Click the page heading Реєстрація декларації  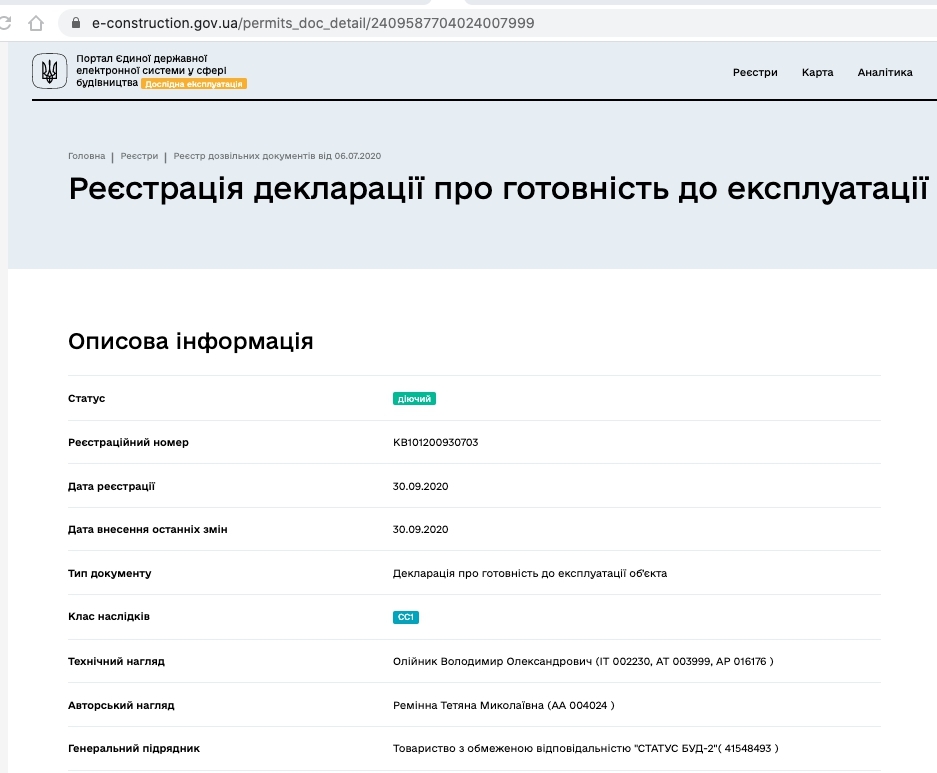coord(498,189)
